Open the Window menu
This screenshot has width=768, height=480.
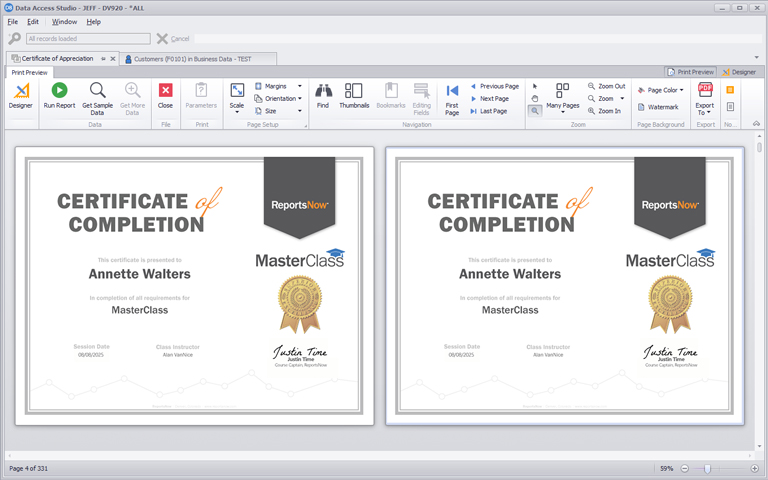tap(64, 21)
